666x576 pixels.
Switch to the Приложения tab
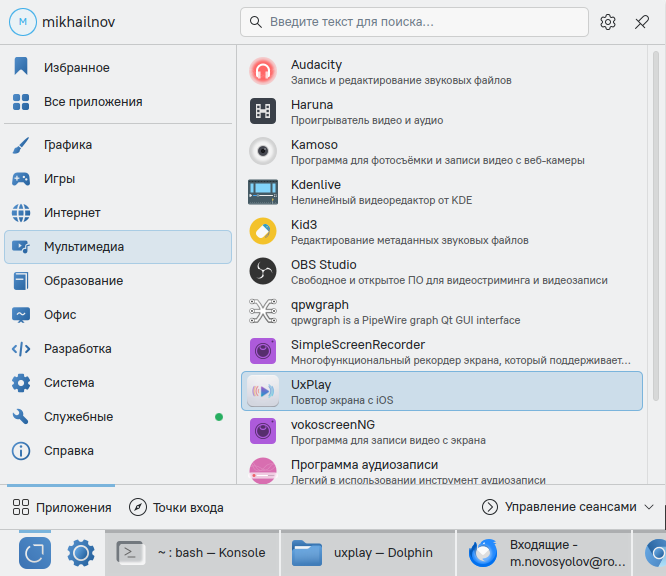coord(62,507)
